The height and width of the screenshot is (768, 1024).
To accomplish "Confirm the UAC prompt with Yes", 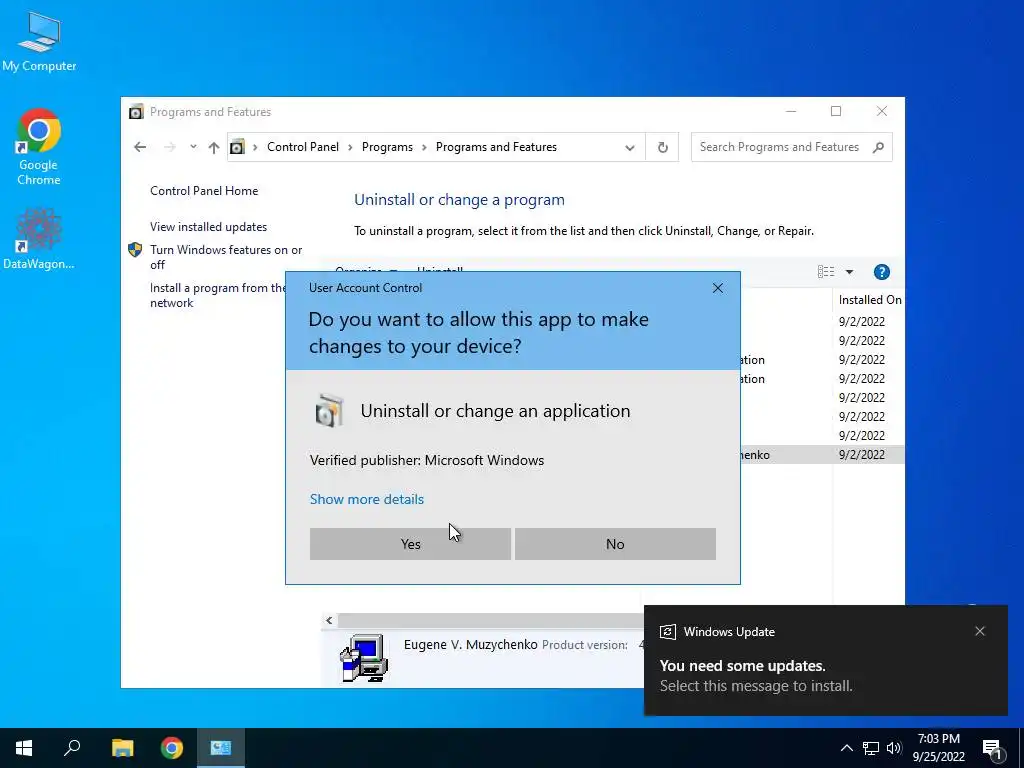I will [410, 544].
